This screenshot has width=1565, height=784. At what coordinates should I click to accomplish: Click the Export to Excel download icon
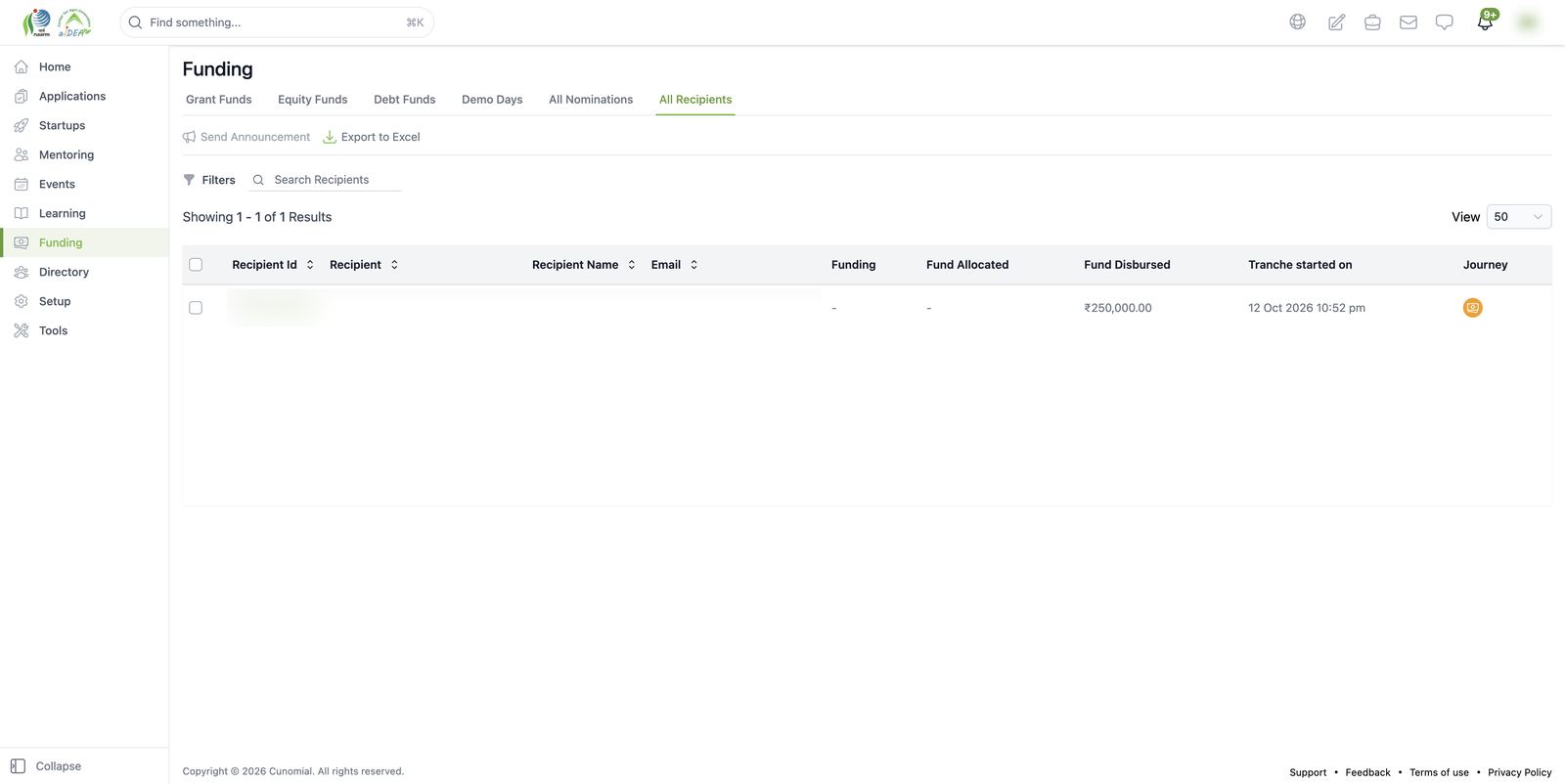pyautogui.click(x=330, y=137)
